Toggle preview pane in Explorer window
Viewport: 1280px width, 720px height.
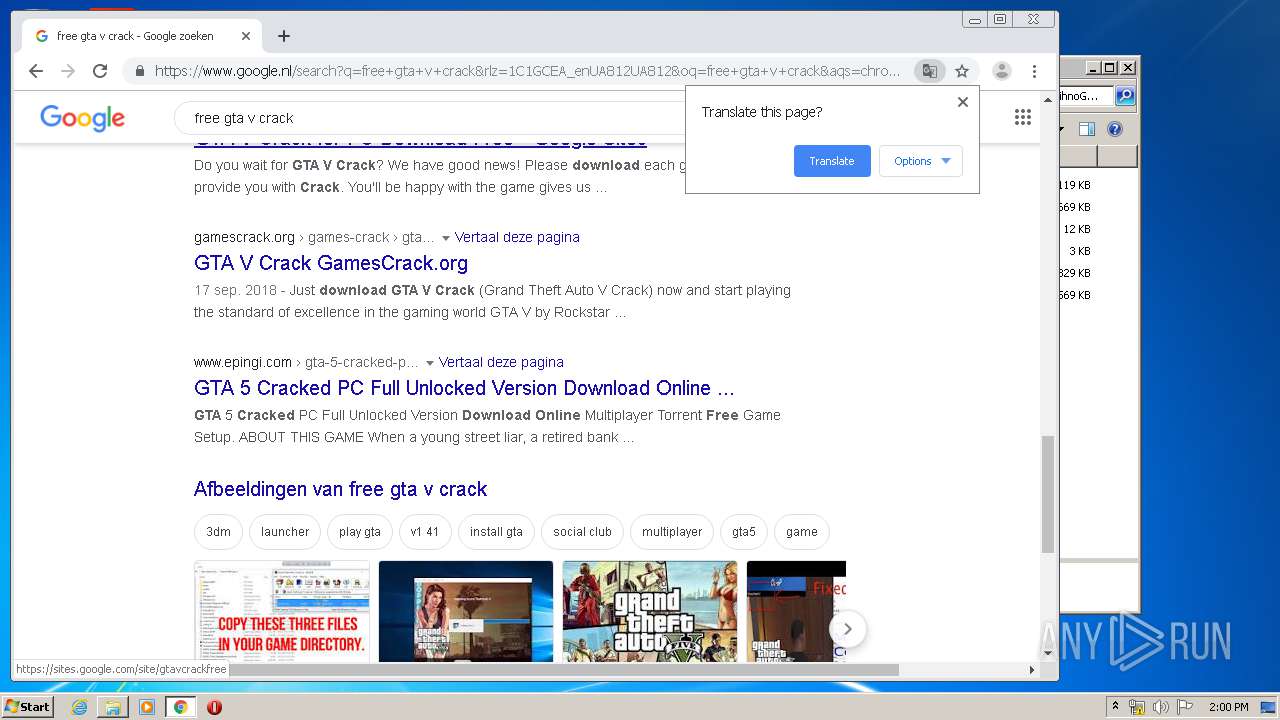(1087, 129)
